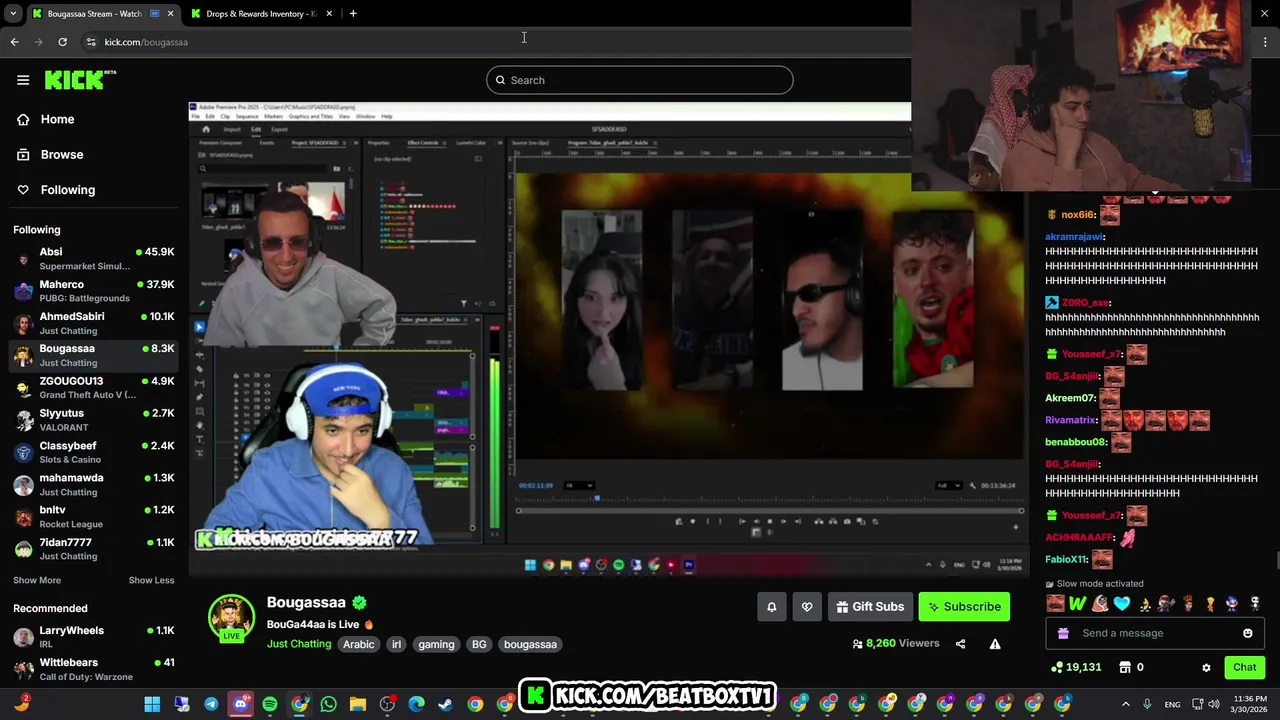Viewport: 1280px width, 720px height.
Task: Unfollow using the broken heart button
Action: [807, 606]
